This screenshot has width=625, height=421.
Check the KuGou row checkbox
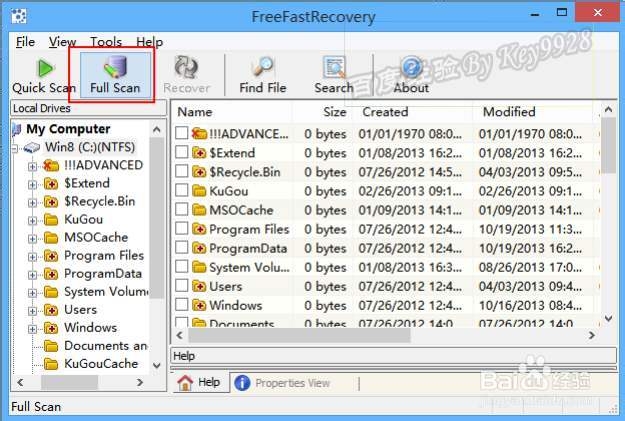click(x=182, y=190)
